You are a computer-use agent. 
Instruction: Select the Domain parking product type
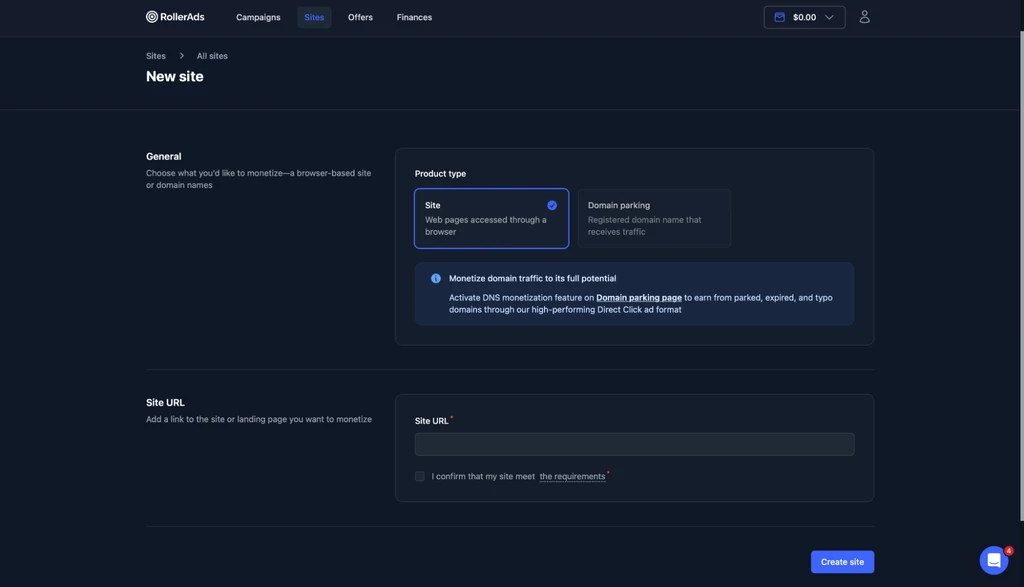[x=654, y=218]
